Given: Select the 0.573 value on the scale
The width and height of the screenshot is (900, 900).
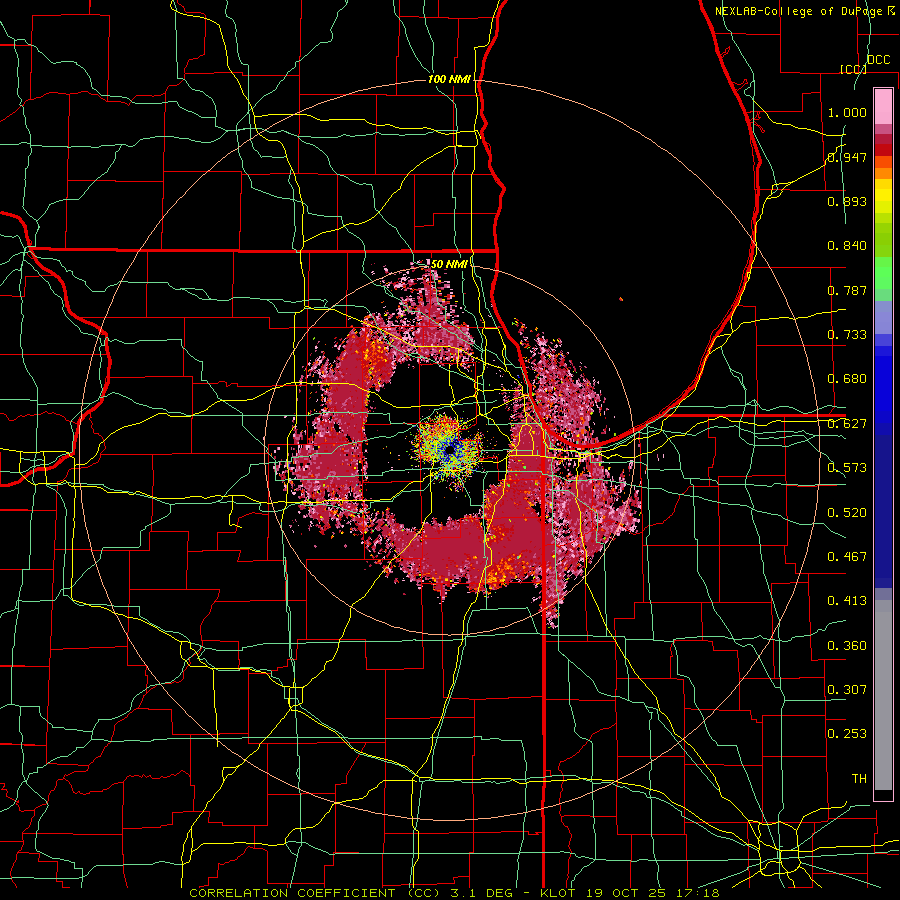Looking at the screenshot, I should tap(847, 468).
